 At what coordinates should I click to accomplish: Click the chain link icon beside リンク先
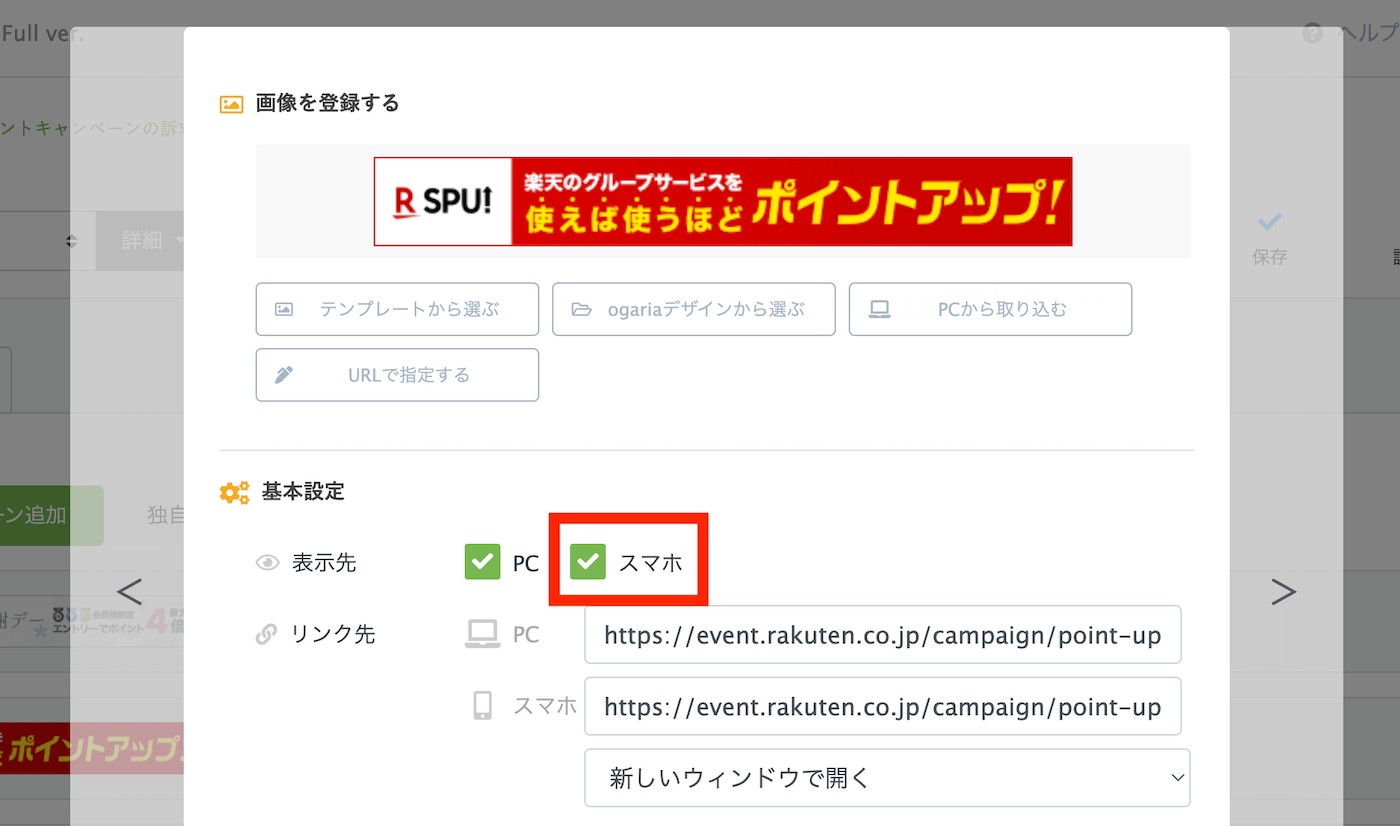(x=266, y=634)
